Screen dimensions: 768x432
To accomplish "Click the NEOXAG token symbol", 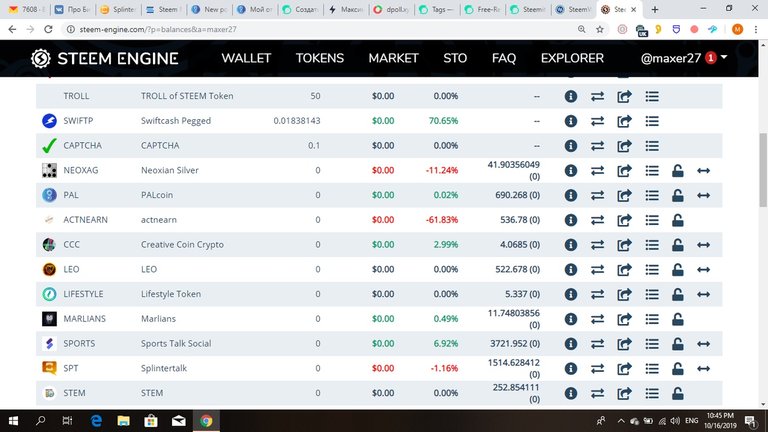I will (81, 170).
